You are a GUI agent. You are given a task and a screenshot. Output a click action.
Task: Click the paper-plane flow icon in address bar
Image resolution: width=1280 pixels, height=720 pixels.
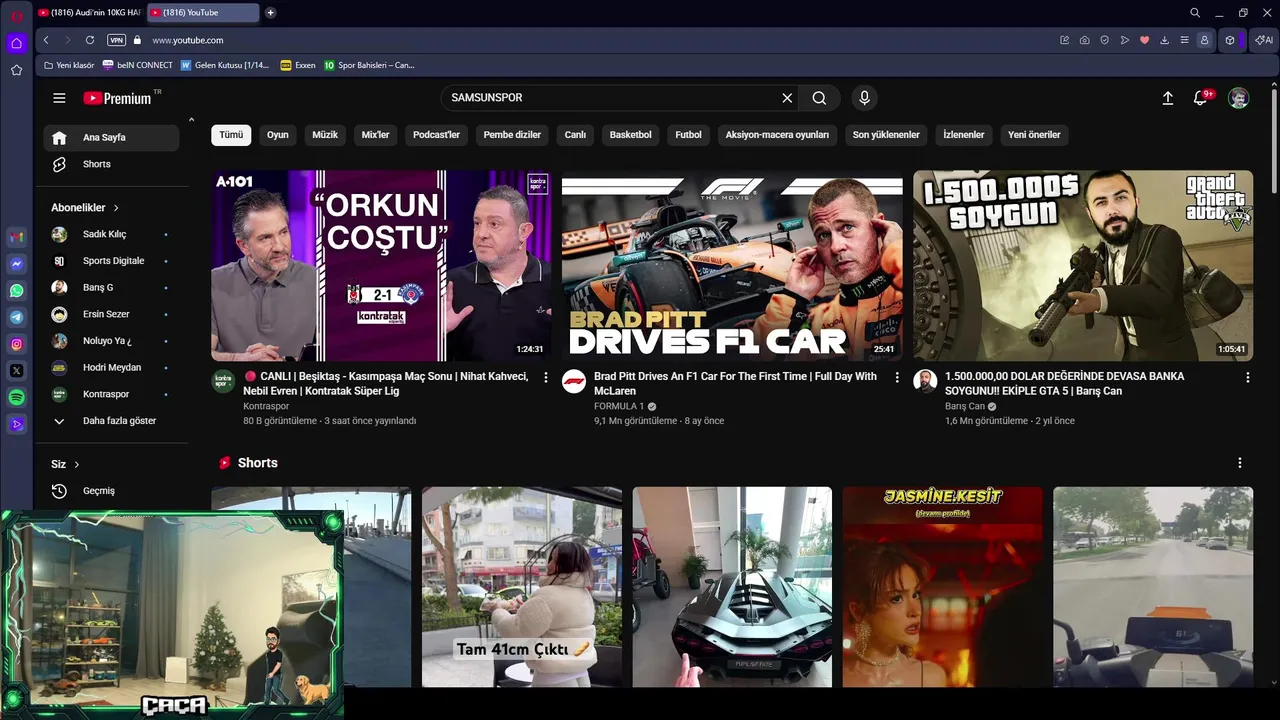pos(1125,40)
